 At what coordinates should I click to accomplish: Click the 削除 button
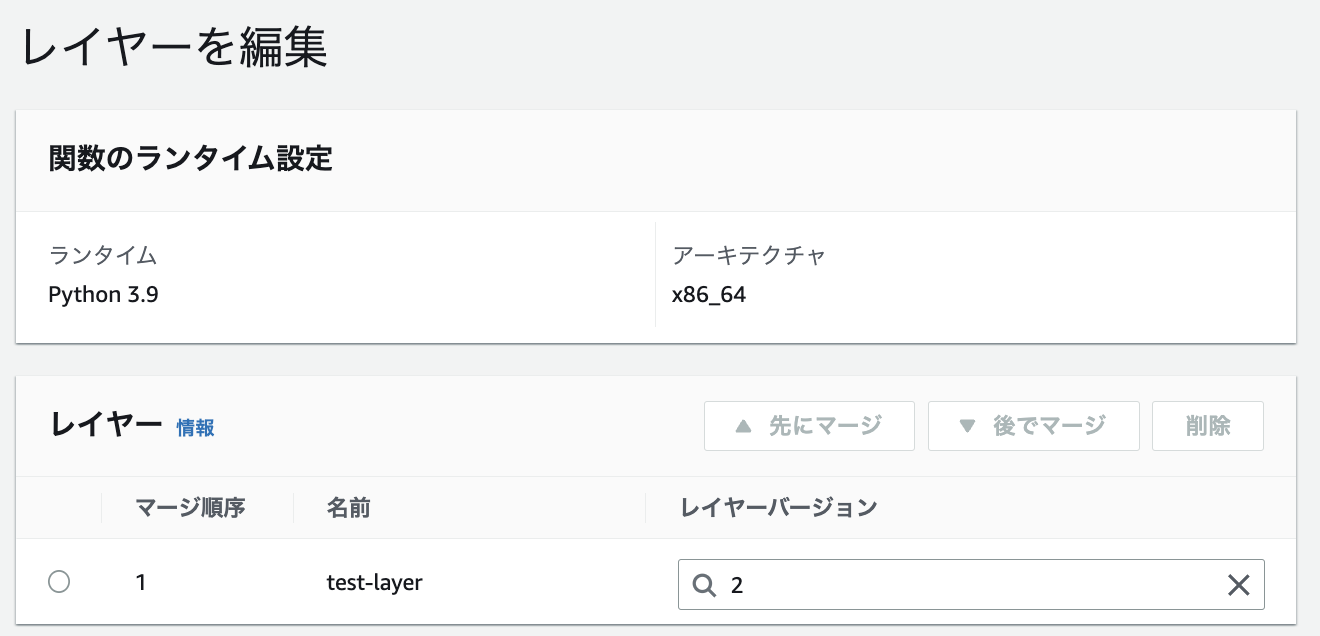pos(1207,425)
